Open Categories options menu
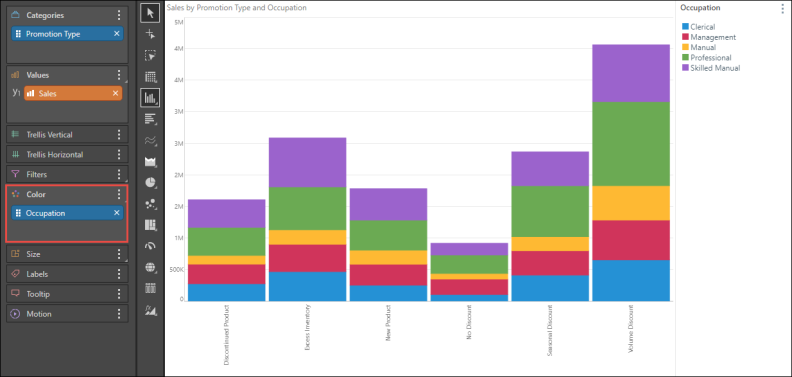The height and width of the screenshot is (377, 792). pyautogui.click(x=119, y=15)
